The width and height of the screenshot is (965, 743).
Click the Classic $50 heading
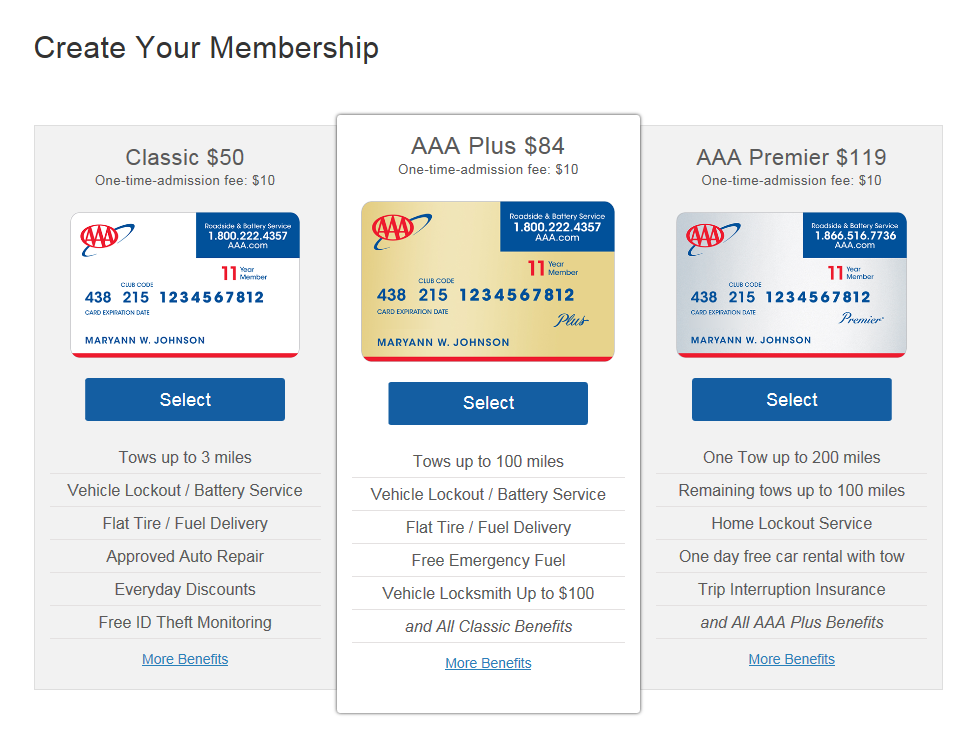point(185,157)
